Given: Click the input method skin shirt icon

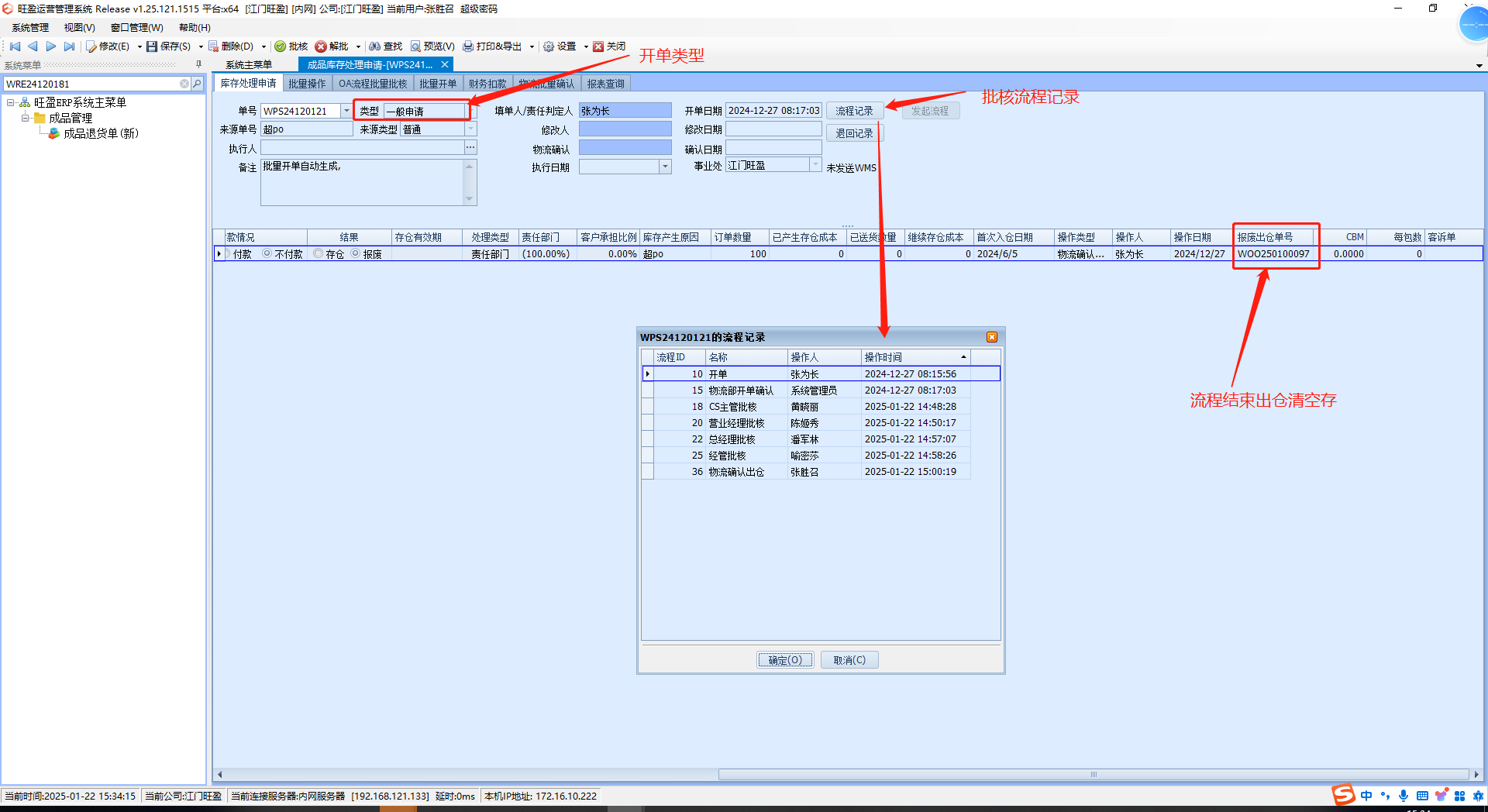Looking at the screenshot, I should tap(1441, 796).
